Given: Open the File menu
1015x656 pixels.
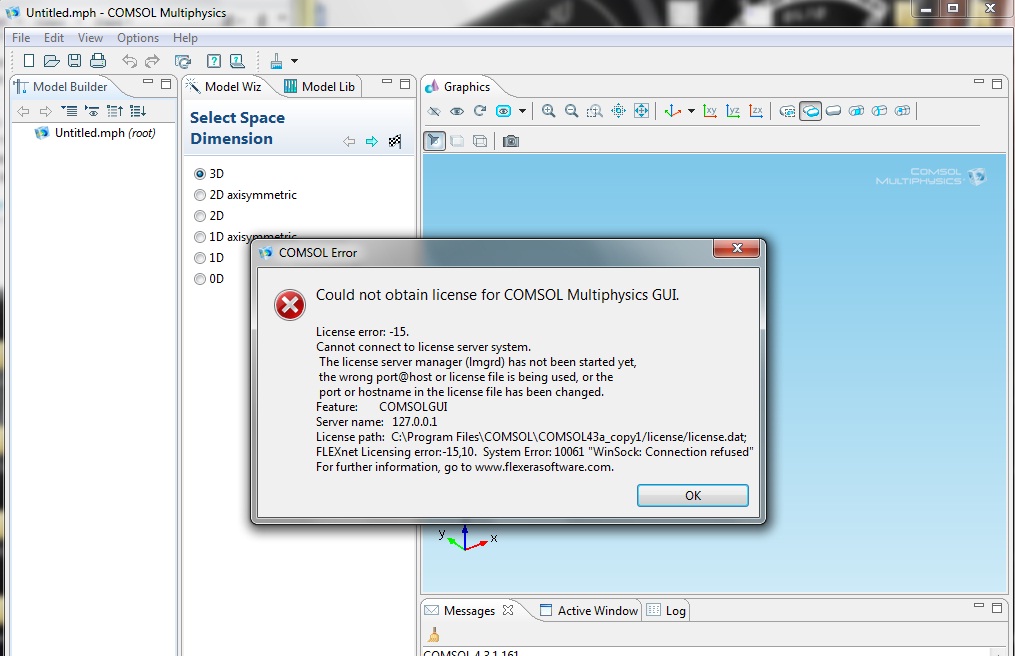Looking at the screenshot, I should point(21,38).
